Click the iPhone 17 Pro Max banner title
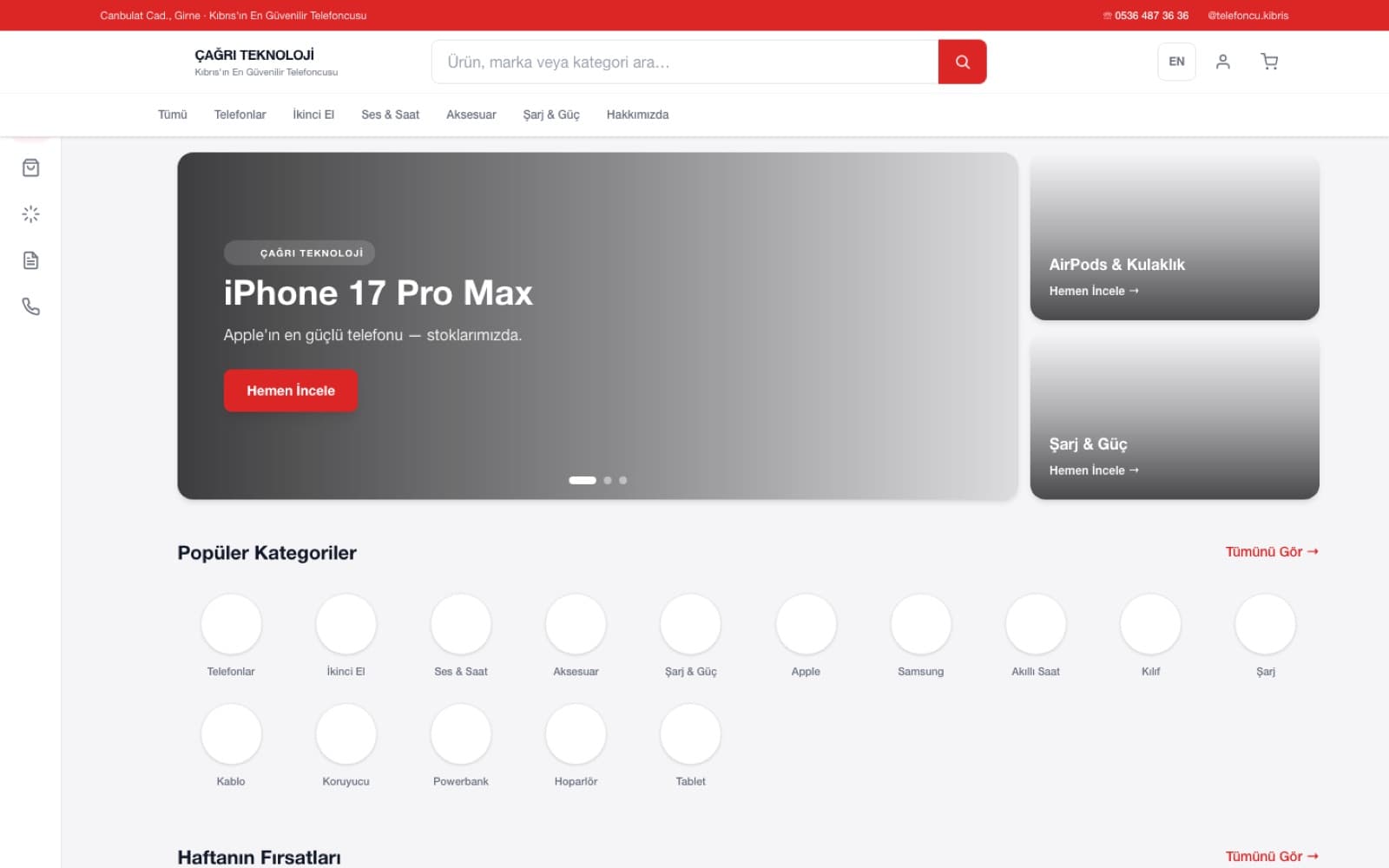Screen dimensions: 1389x868 click(378, 293)
